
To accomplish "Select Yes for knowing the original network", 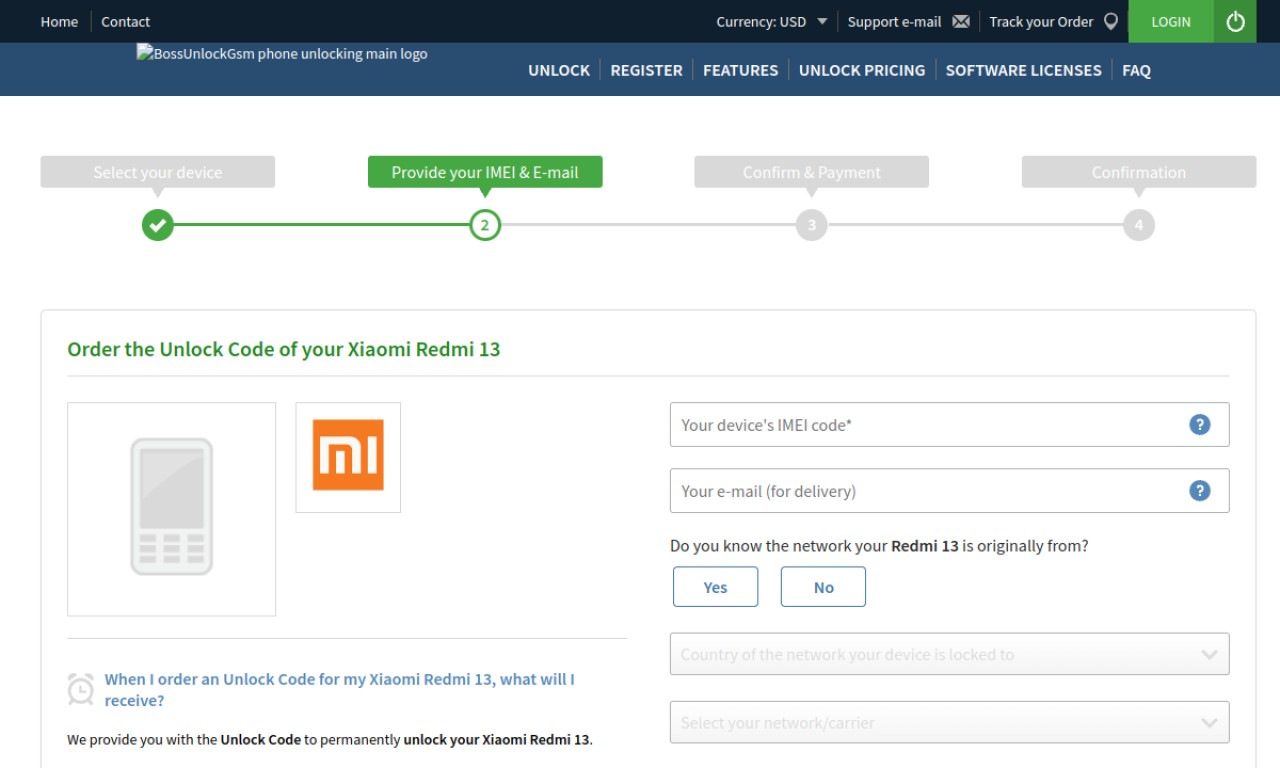I will coord(715,587).
